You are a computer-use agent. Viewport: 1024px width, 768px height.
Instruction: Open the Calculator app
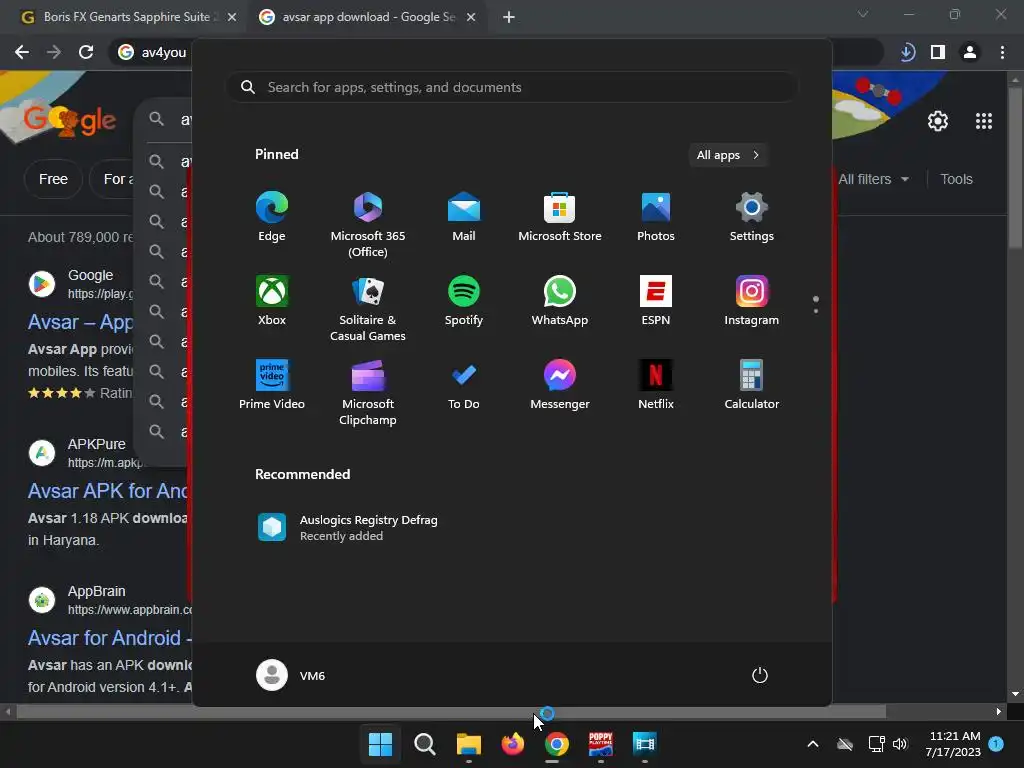pyautogui.click(x=752, y=385)
